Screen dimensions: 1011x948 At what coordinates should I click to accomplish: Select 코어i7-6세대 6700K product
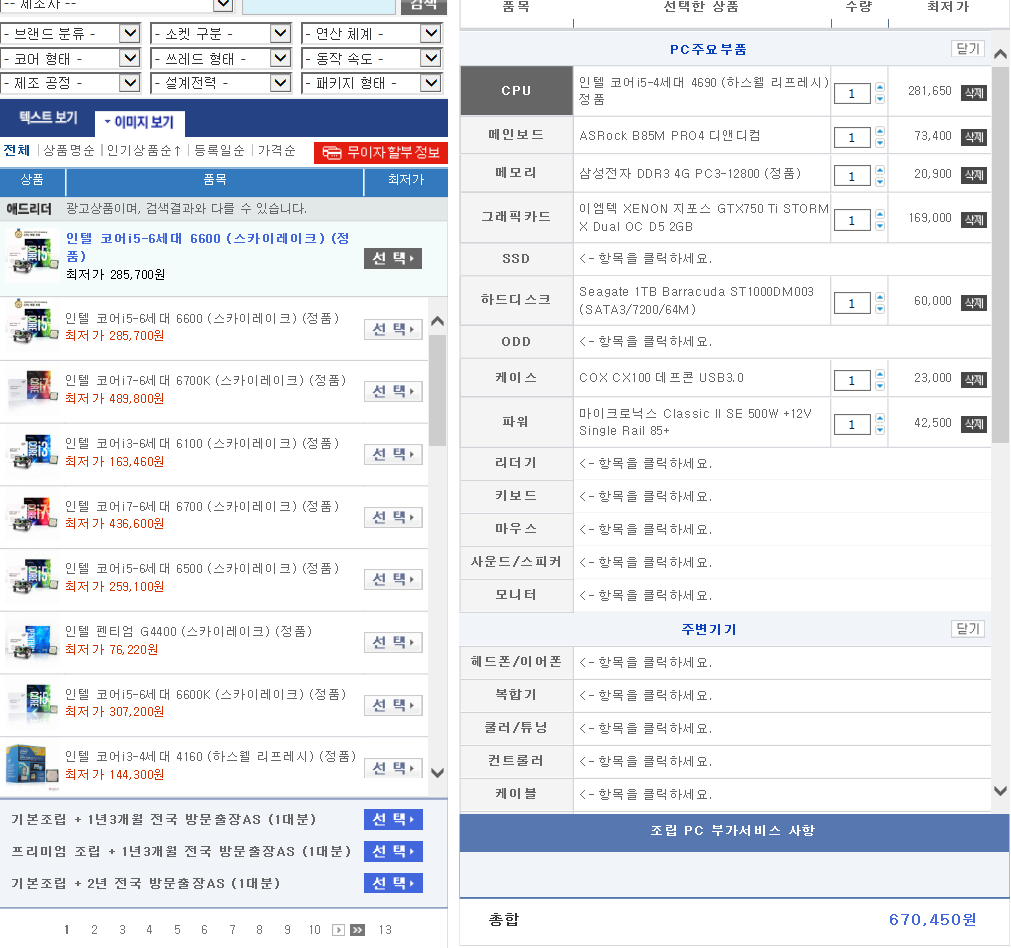point(393,391)
